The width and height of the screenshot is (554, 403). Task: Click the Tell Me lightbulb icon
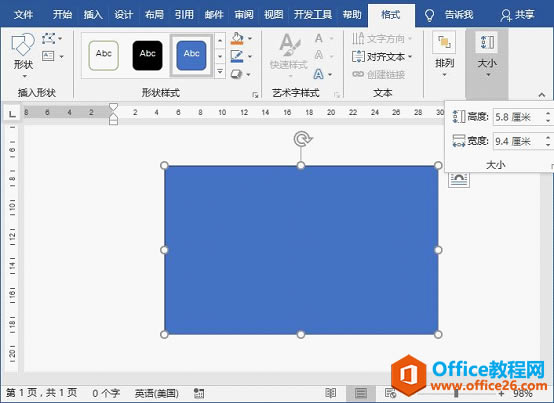(429, 15)
